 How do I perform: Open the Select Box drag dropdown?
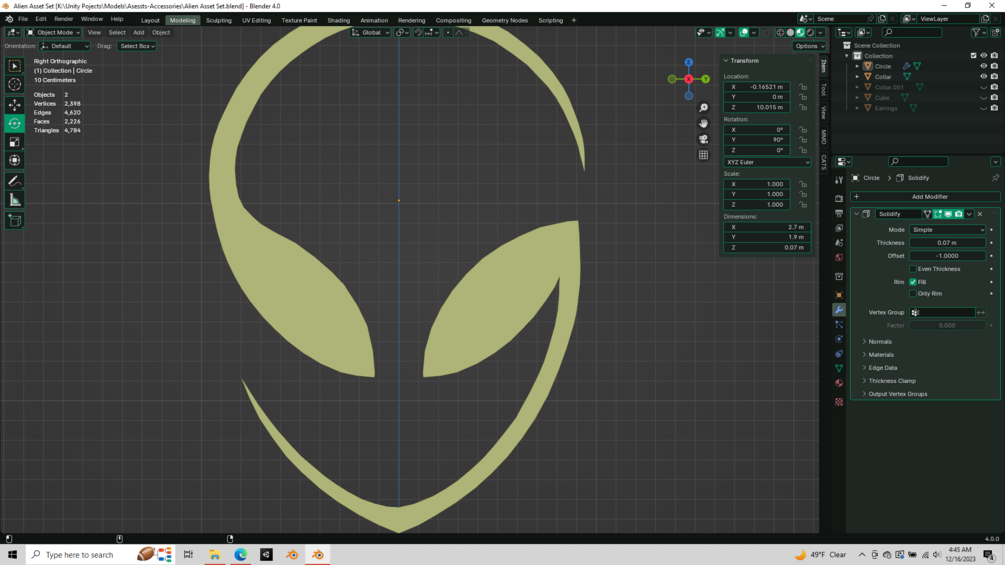click(137, 46)
